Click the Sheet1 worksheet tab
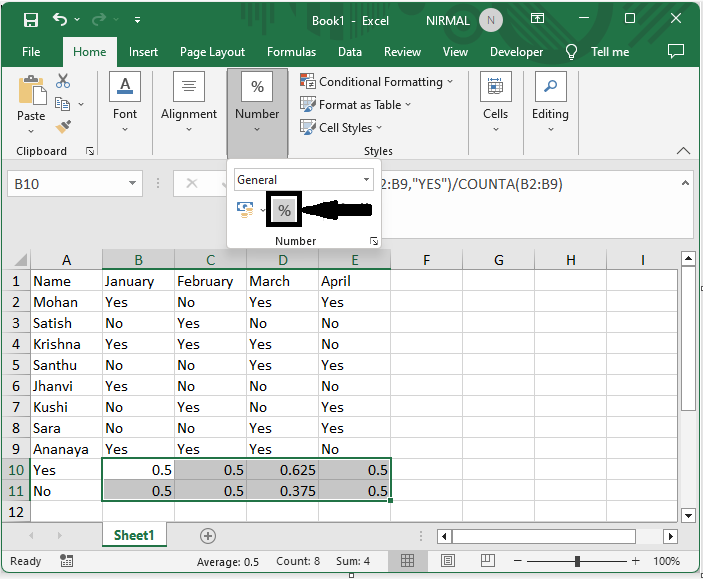The width and height of the screenshot is (703, 579). tap(134, 536)
